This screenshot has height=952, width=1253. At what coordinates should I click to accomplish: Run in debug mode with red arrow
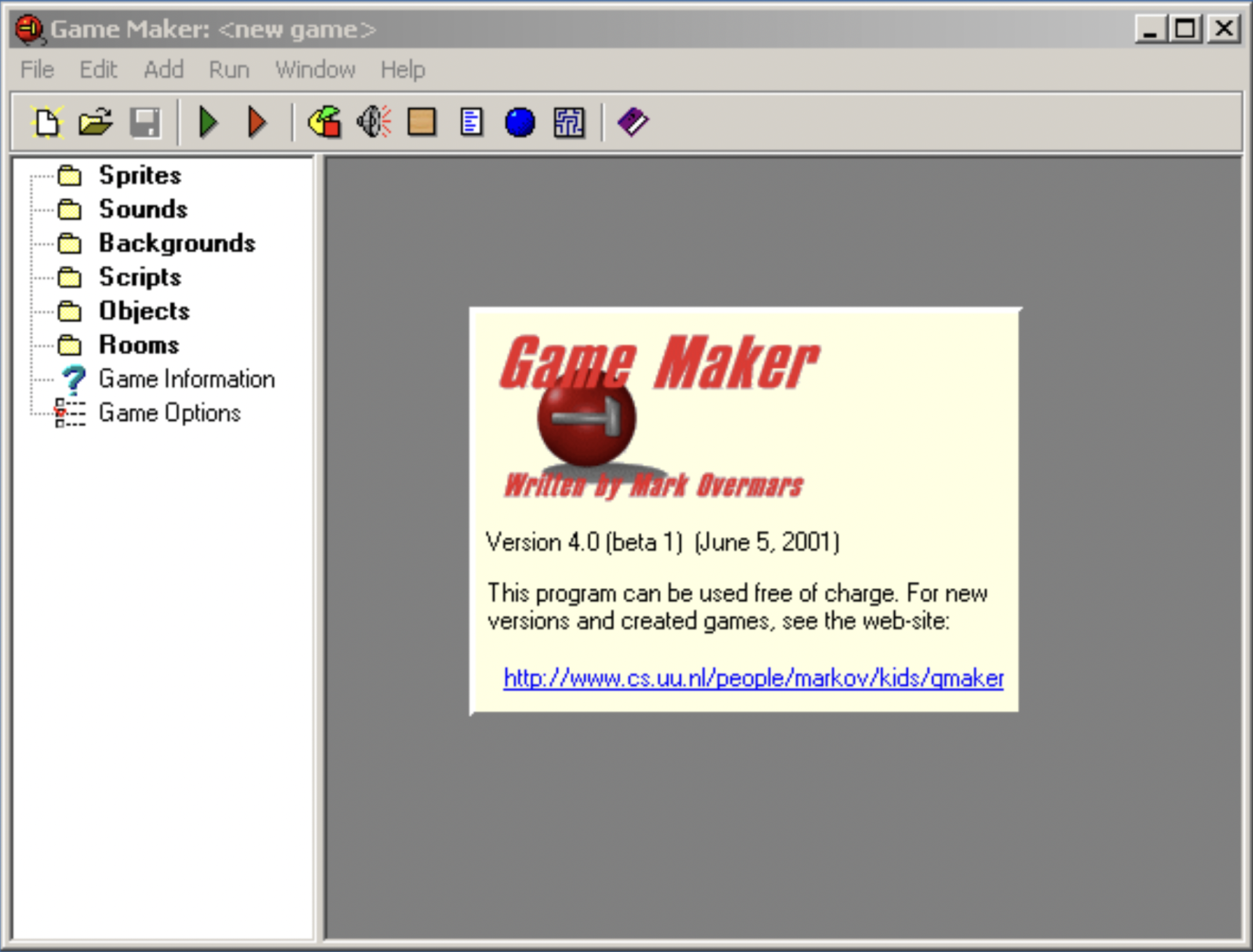257,122
